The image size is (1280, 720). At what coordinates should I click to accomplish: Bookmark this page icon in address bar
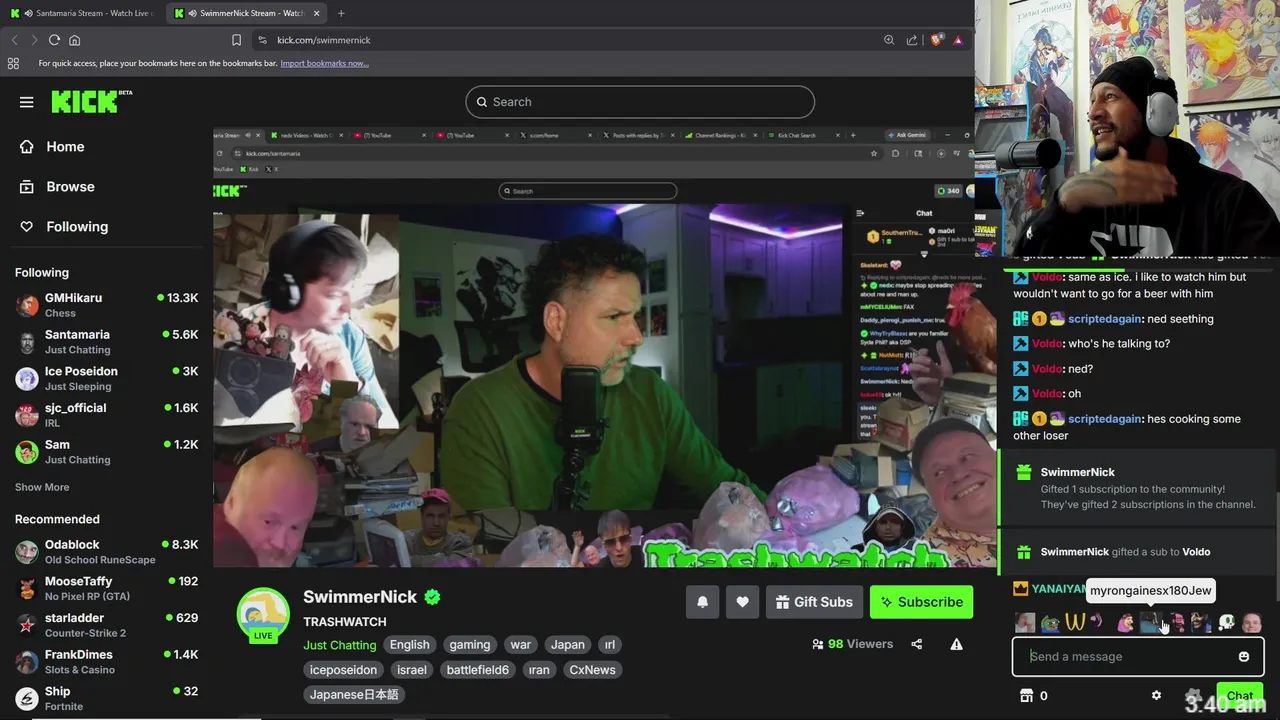tap(236, 40)
